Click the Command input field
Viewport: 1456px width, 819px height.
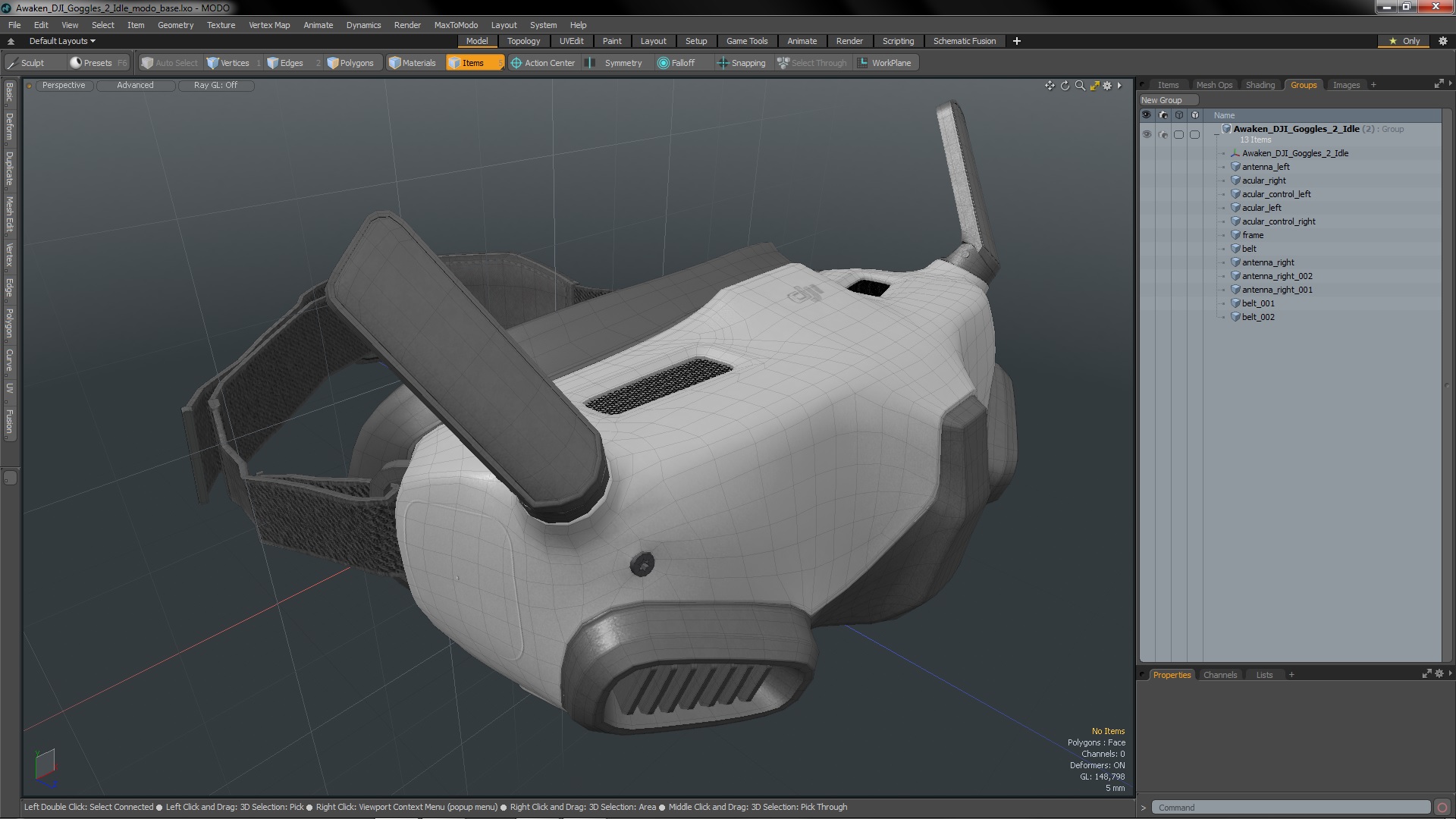click(x=1290, y=807)
